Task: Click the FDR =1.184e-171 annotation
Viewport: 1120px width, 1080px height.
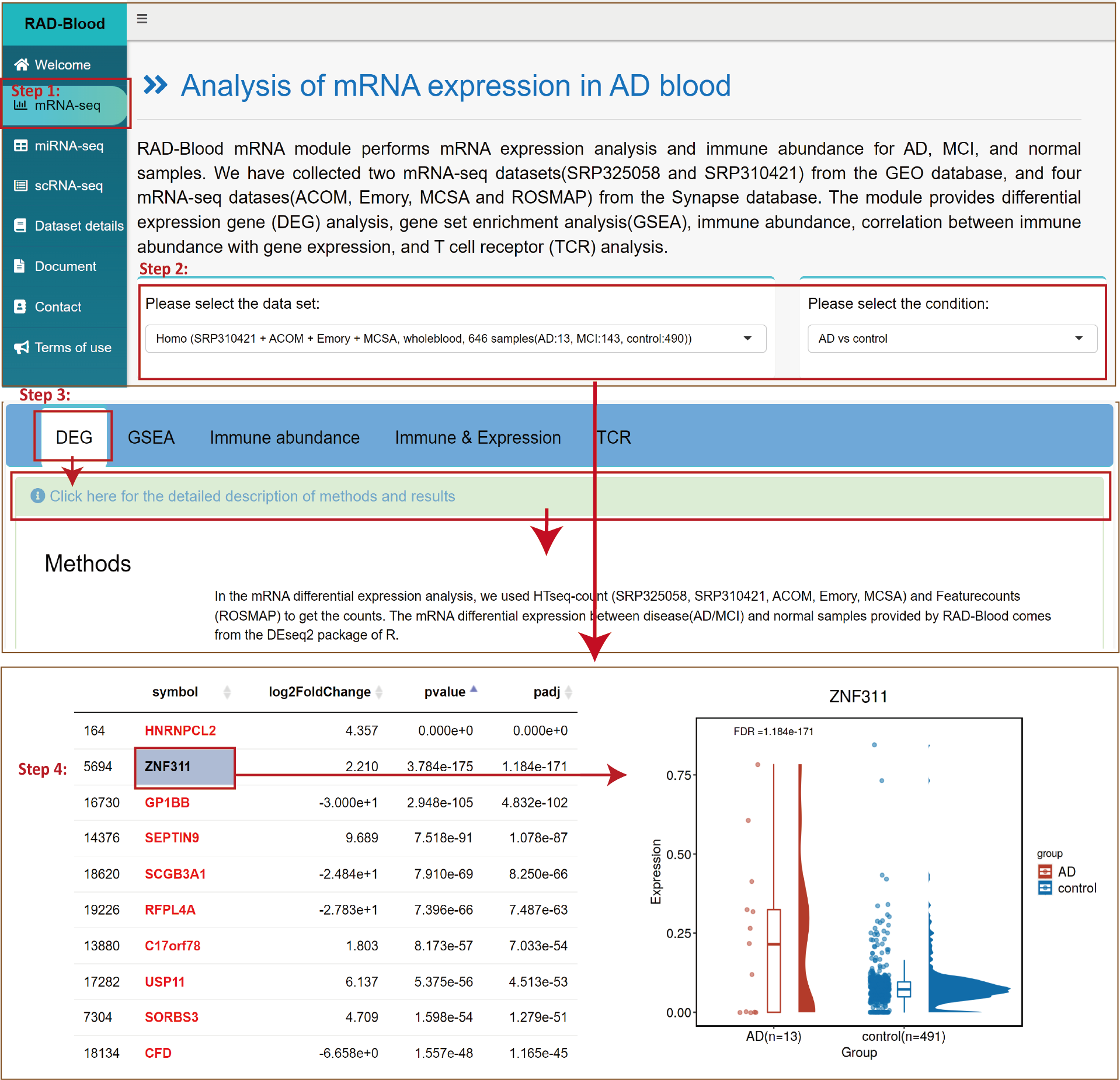Action: pyautogui.click(x=773, y=731)
